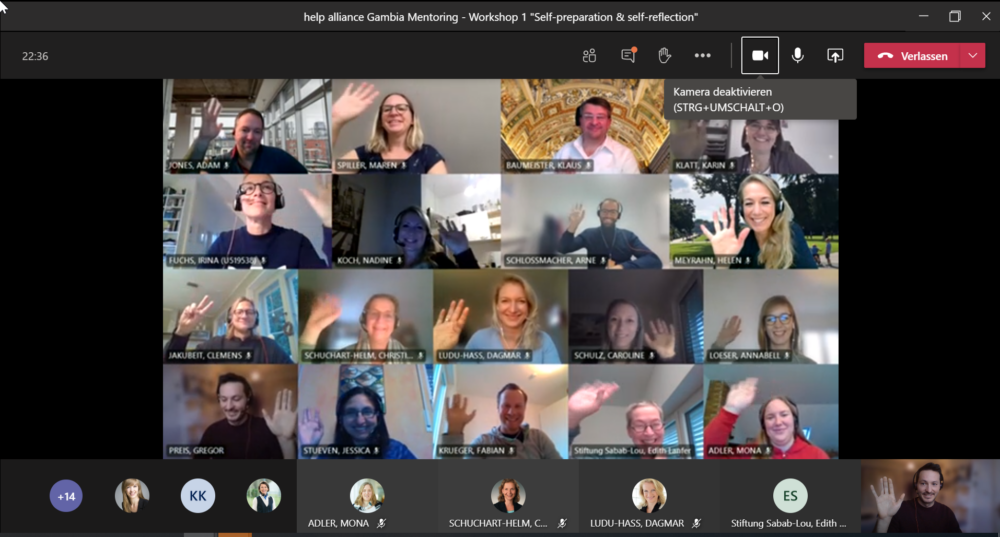Click Jones, Adam's video in the grid
The height and width of the screenshot is (537, 1000).
coord(233,126)
